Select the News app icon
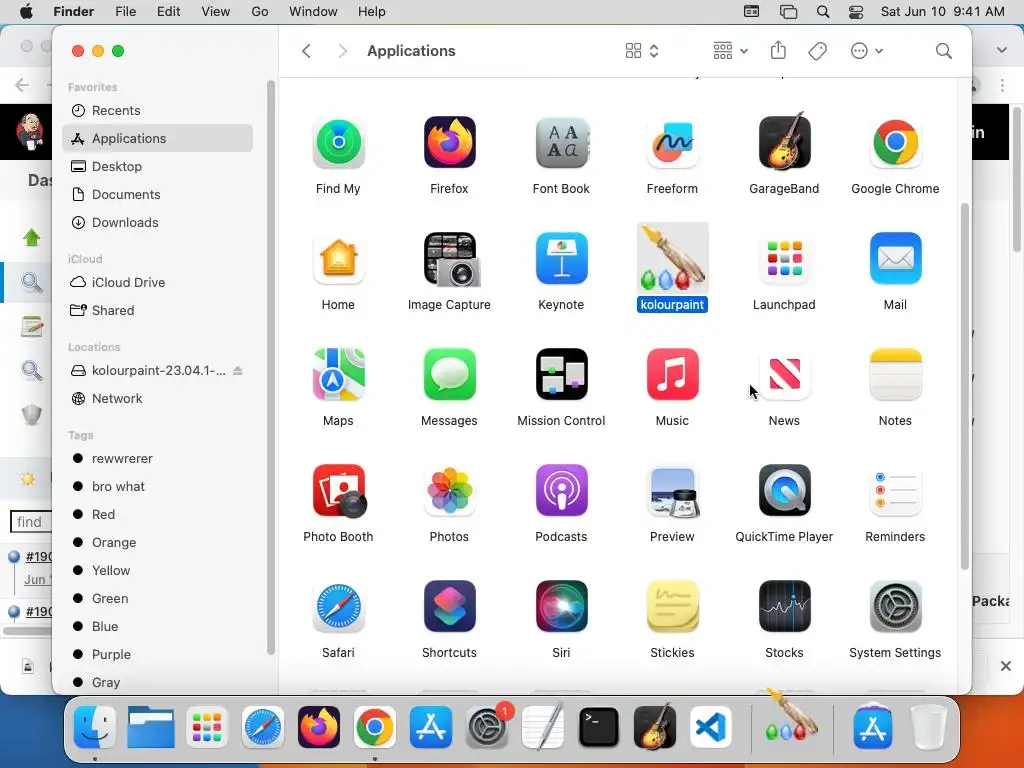The width and height of the screenshot is (1024, 768). [x=784, y=374]
